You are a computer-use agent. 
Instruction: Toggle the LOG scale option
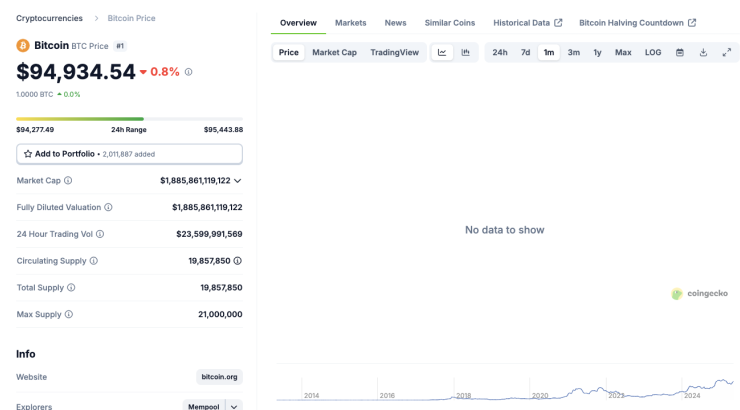(x=653, y=52)
